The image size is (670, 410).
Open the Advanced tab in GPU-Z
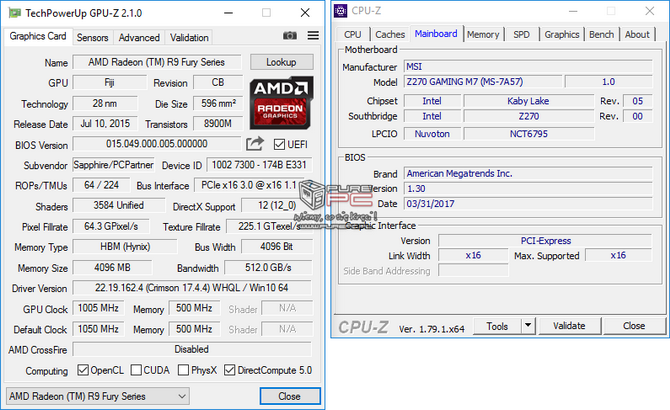[x=139, y=38]
